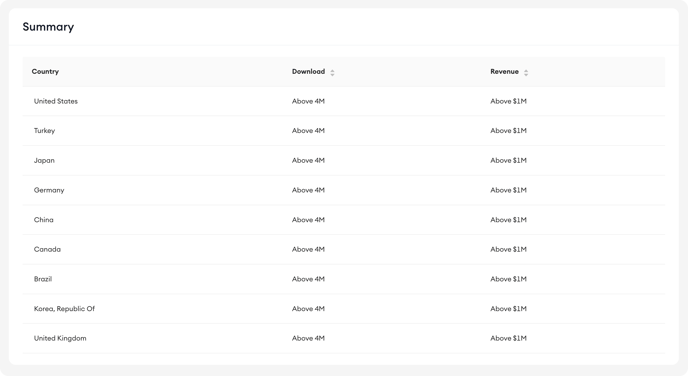Select the Japan country cell
The width and height of the screenshot is (688, 376).
[44, 161]
